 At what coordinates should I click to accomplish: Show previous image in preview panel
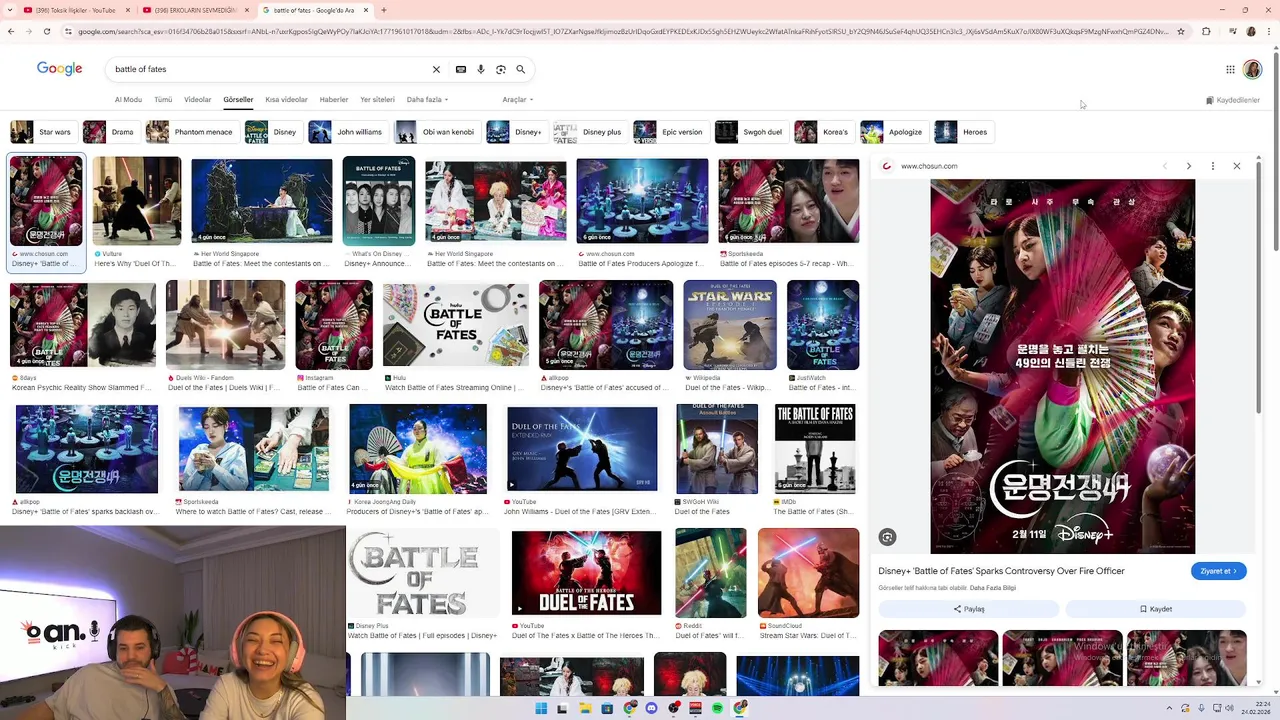1165,166
